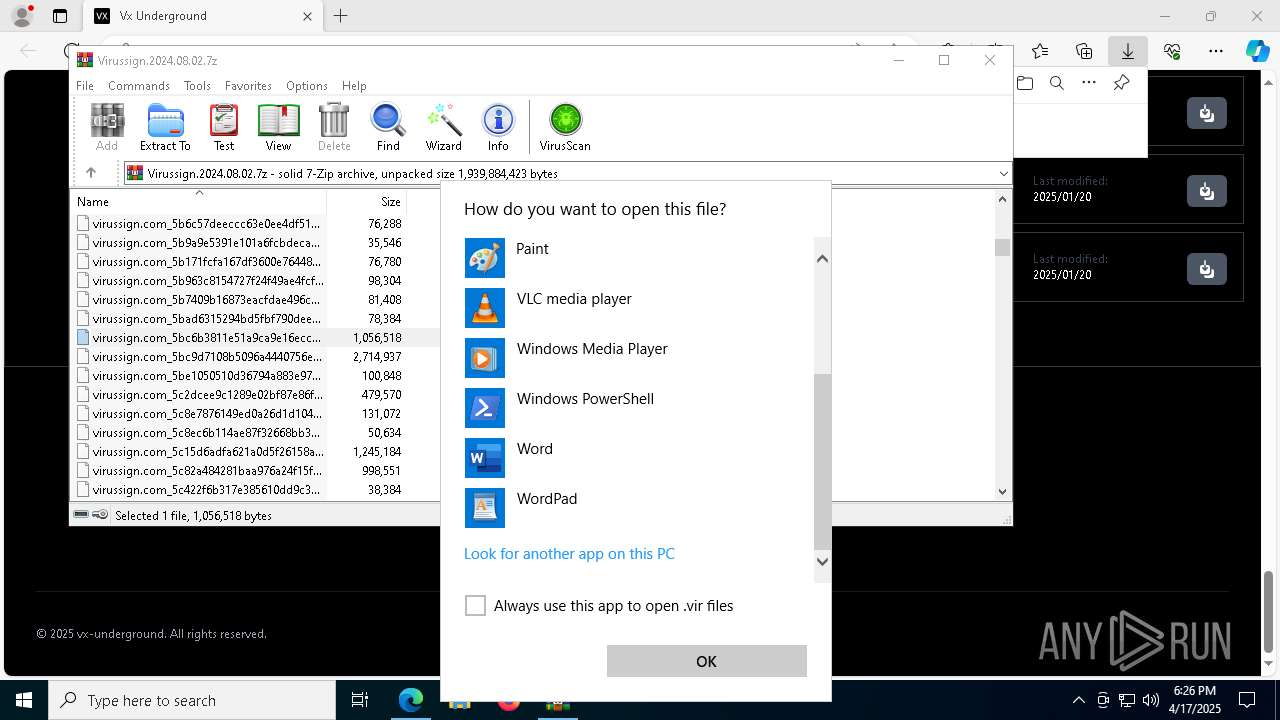Screen dimensions: 1280x720
Task: Choose Word app option in dialog
Action: pos(640,458)
